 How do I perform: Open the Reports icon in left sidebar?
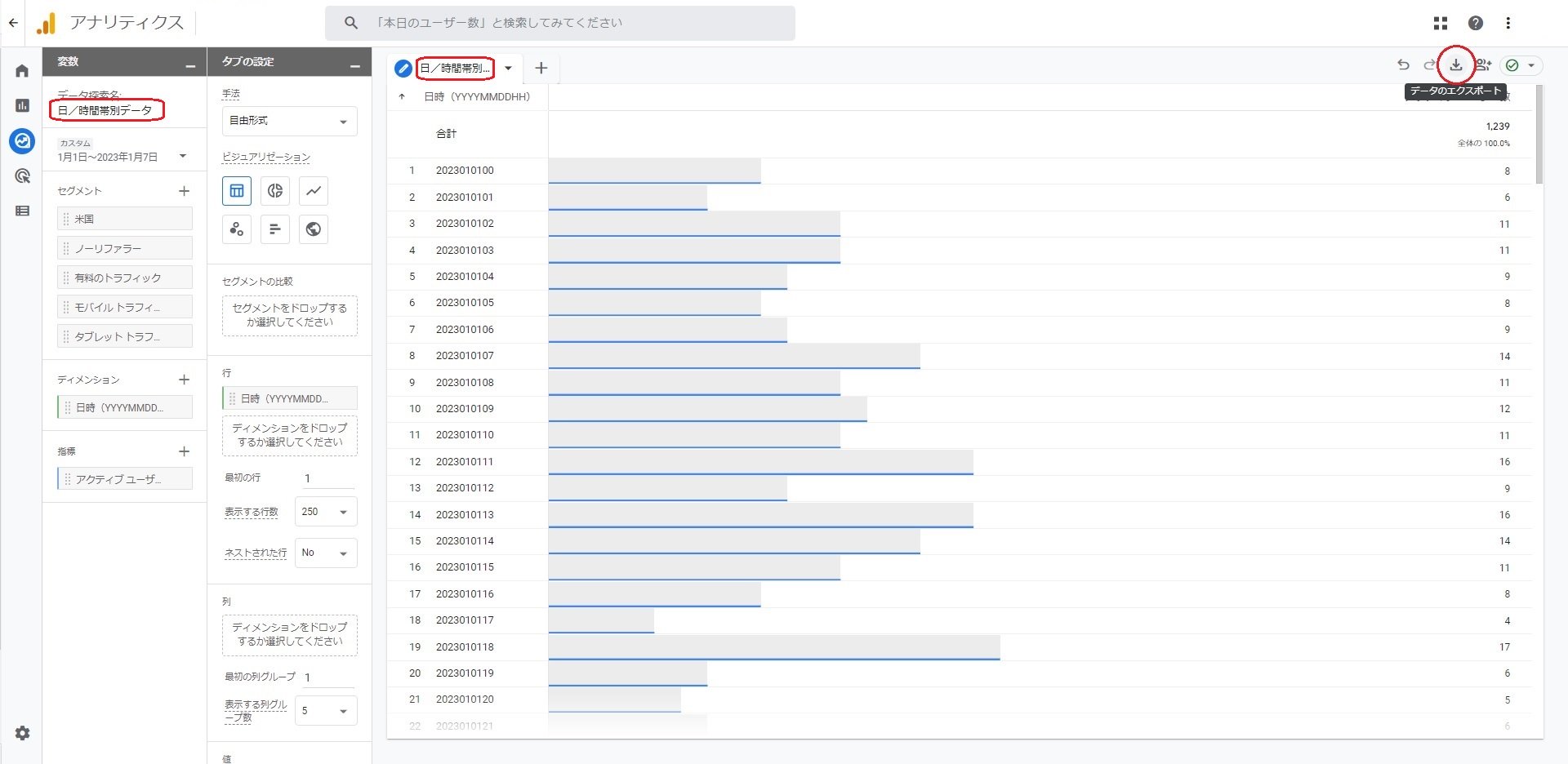pyautogui.click(x=22, y=105)
